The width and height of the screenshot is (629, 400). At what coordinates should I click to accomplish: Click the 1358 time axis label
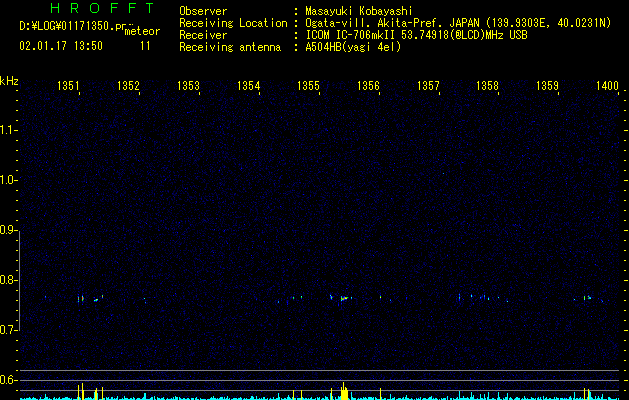pyautogui.click(x=487, y=86)
